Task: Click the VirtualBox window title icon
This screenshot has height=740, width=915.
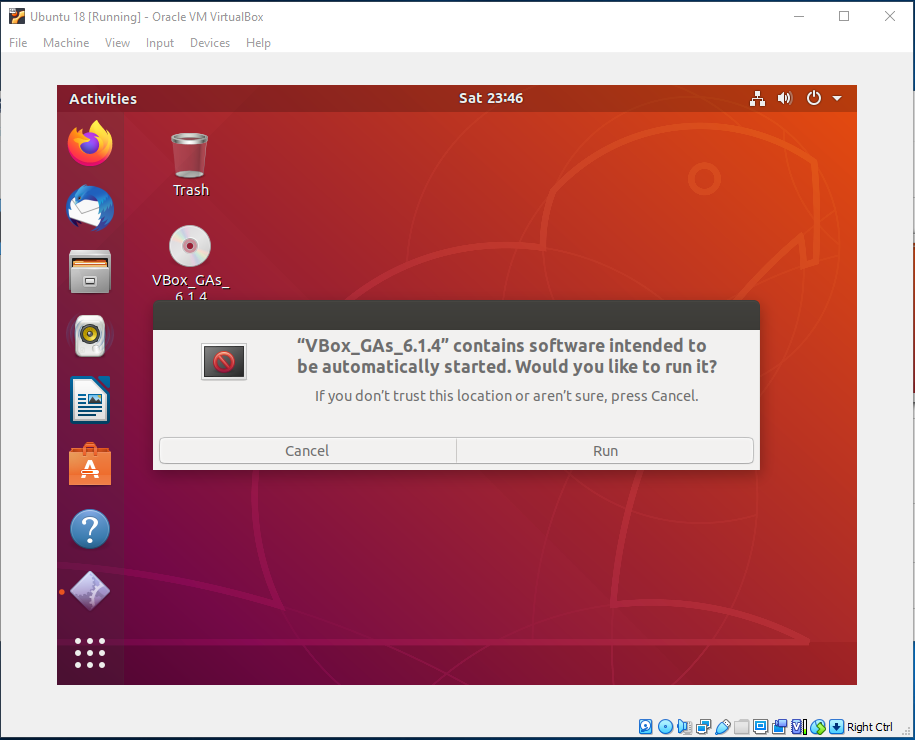Action: pyautogui.click(x=17, y=16)
